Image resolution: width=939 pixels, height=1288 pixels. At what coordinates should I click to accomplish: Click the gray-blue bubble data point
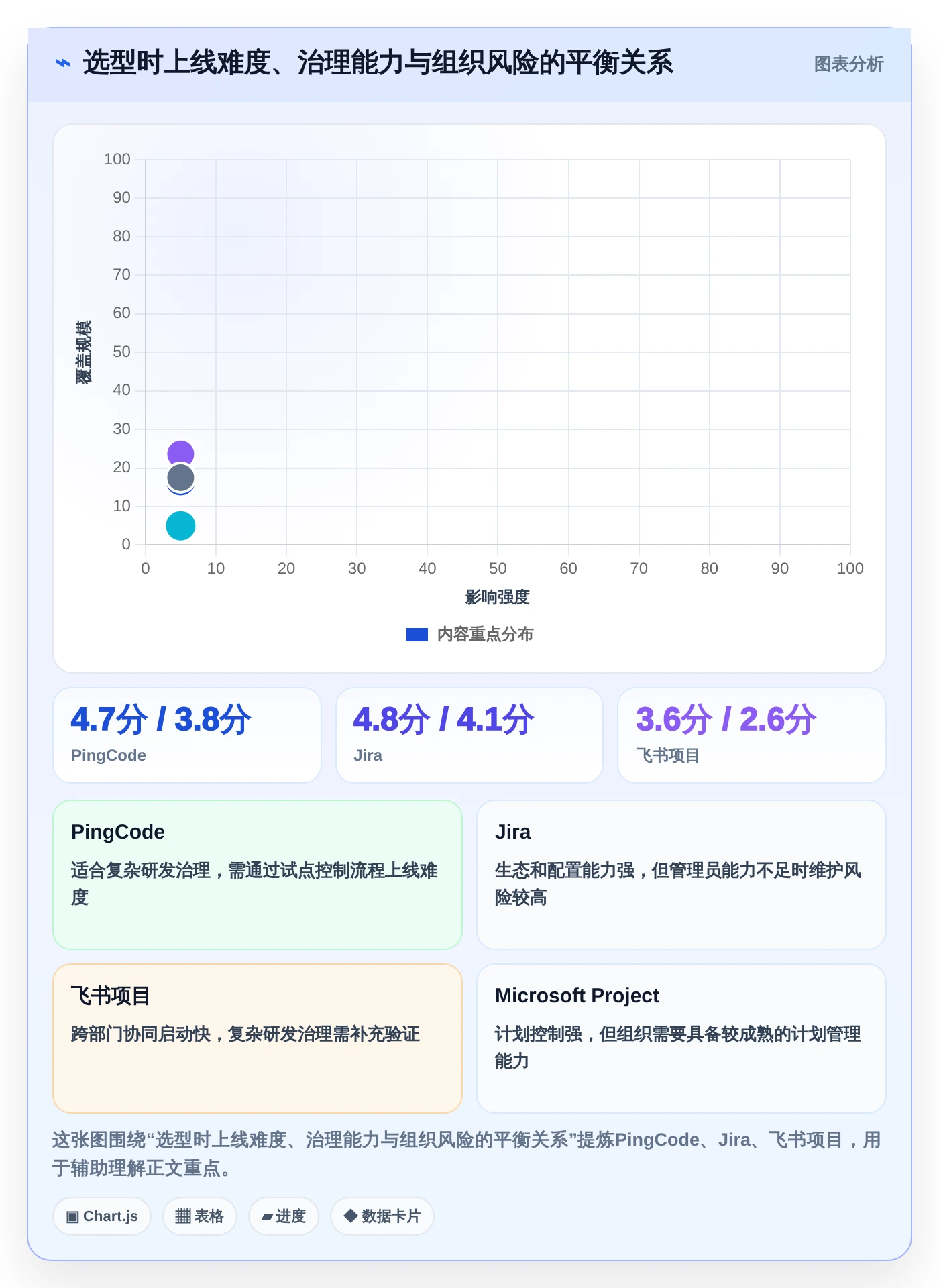point(180,478)
